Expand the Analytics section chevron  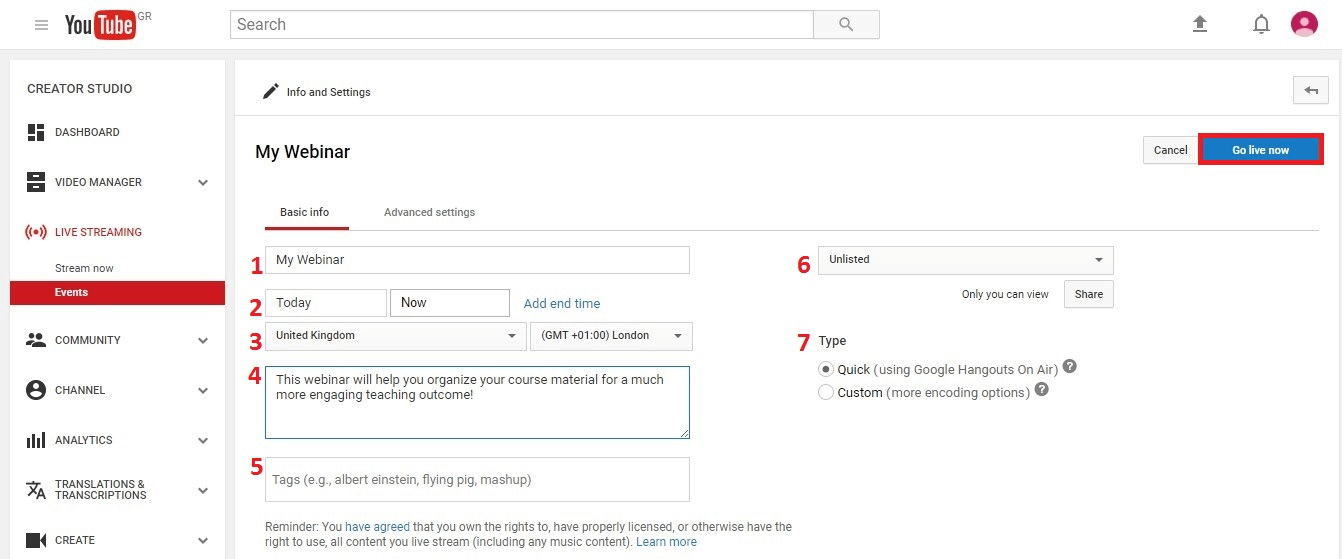click(203, 441)
